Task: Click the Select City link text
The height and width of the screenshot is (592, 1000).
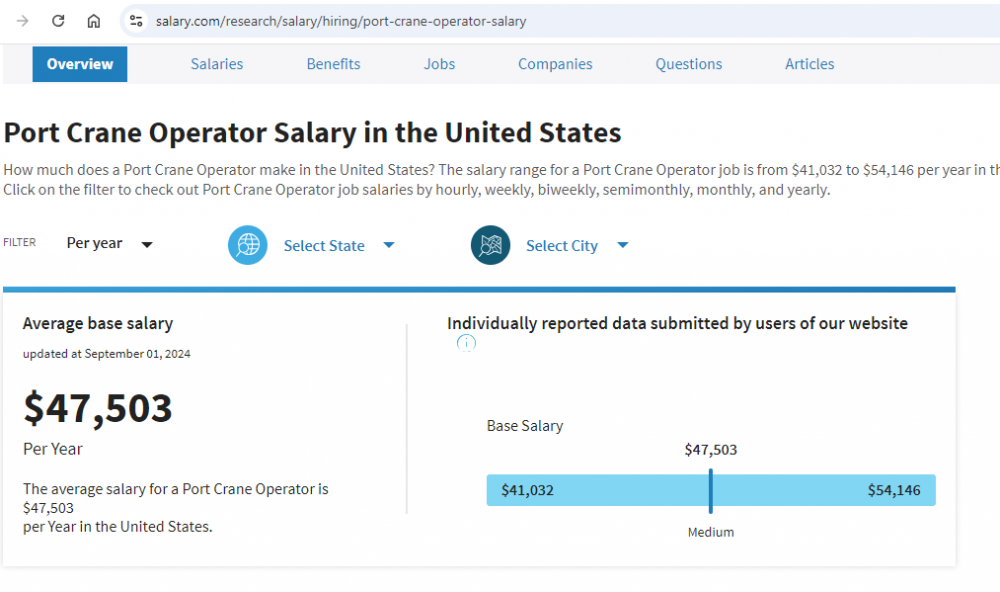Action: point(561,246)
